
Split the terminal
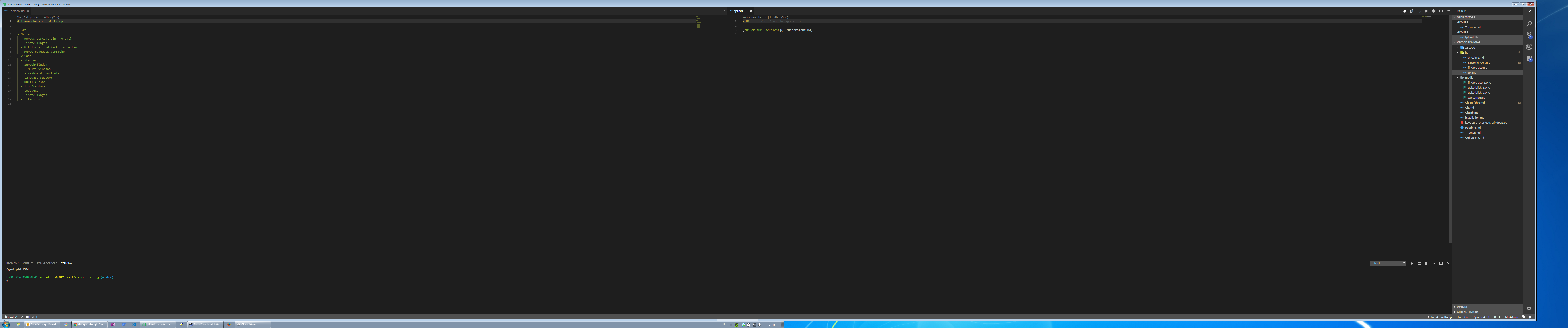click(1419, 264)
